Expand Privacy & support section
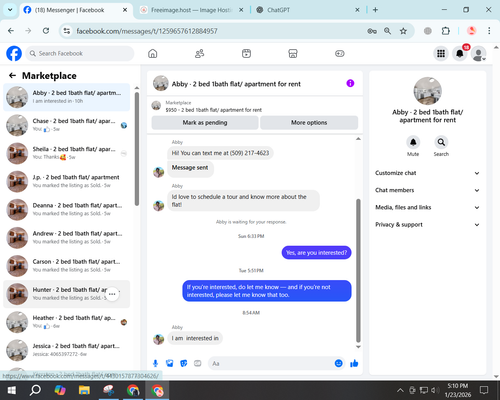The image size is (500, 400). point(428,225)
